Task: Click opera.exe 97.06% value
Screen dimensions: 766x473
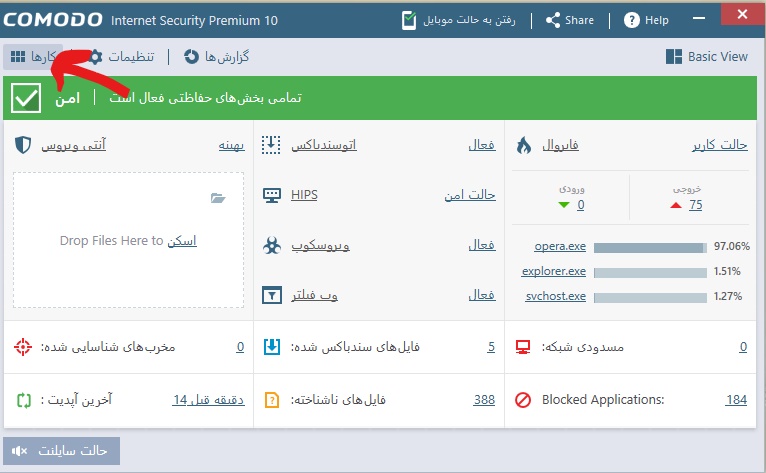Action: coord(731,246)
